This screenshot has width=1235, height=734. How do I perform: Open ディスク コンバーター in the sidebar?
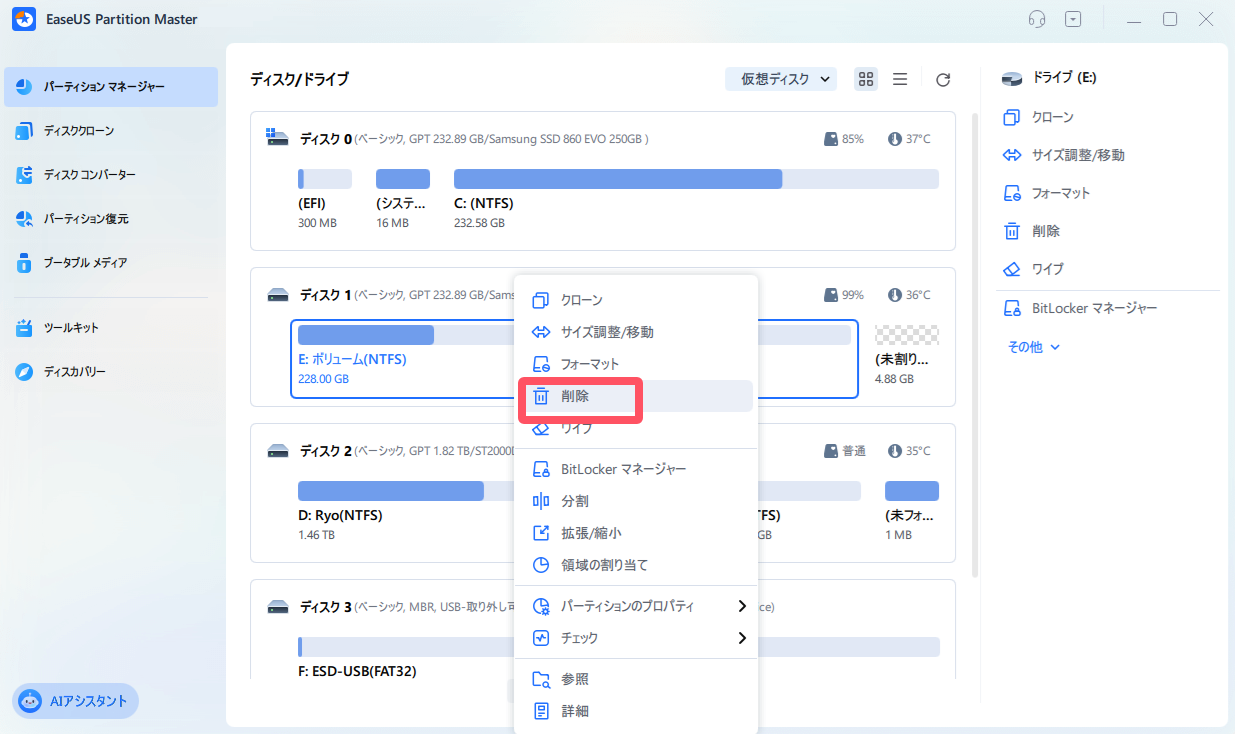point(89,175)
